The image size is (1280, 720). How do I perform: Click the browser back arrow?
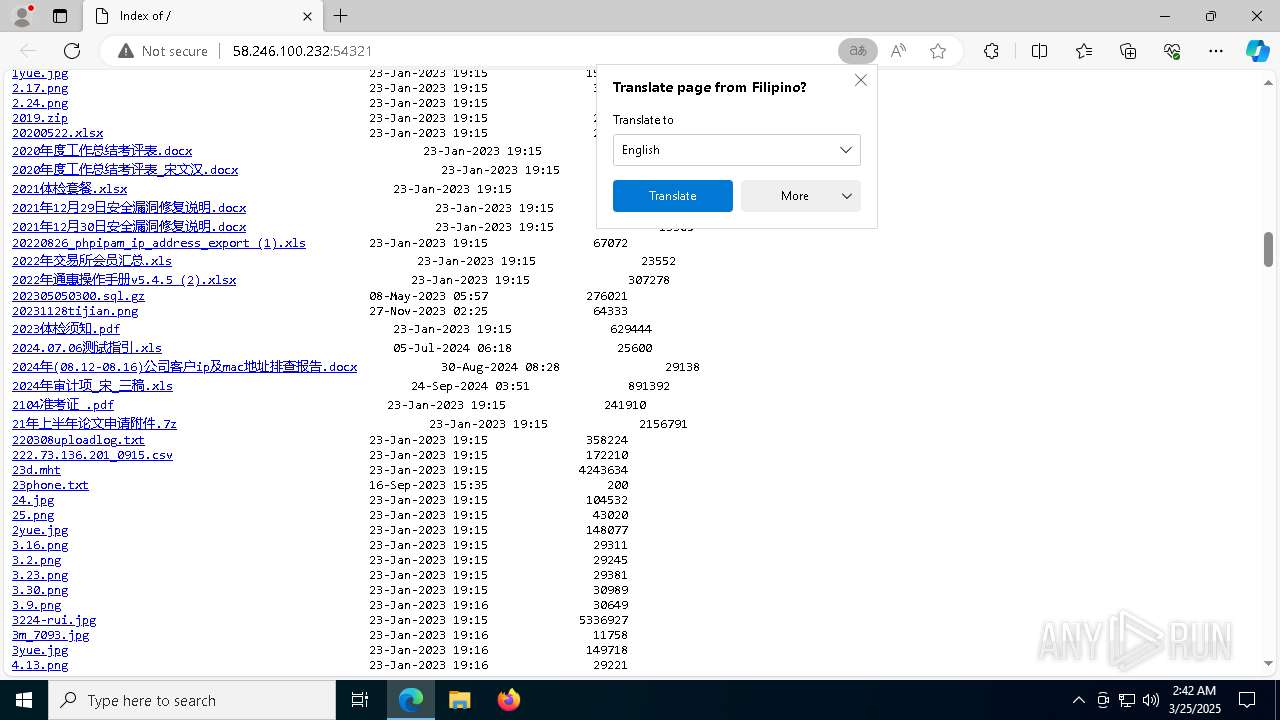click(x=28, y=51)
